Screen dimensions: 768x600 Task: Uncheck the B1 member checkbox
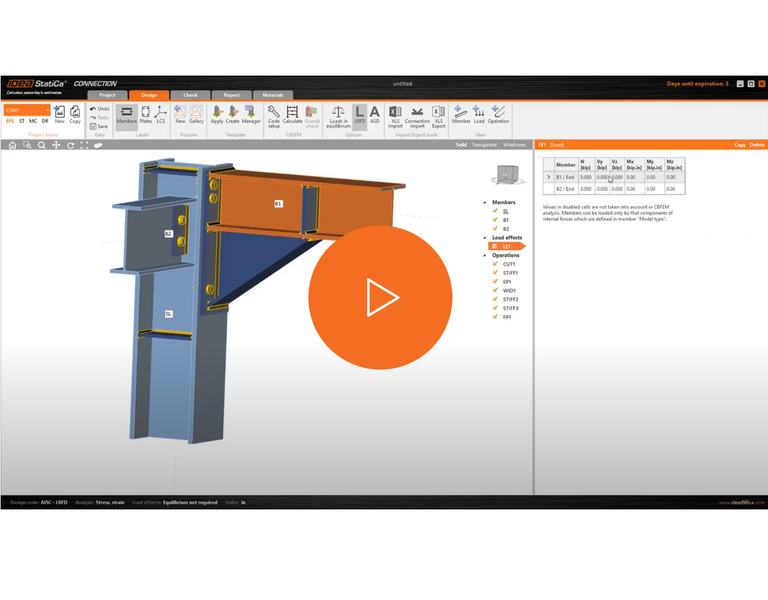click(495, 220)
